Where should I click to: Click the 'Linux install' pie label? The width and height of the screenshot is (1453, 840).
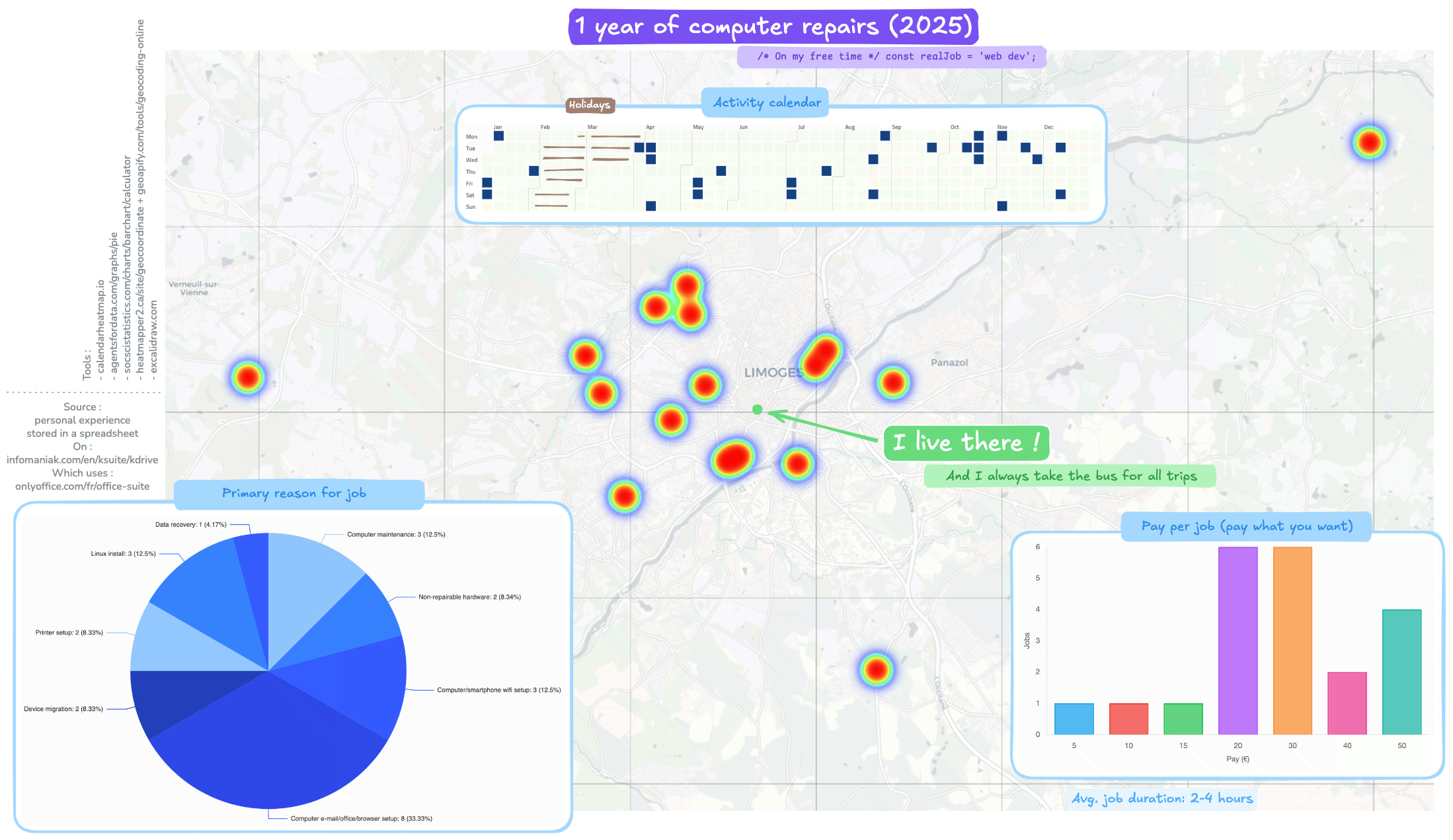click(x=123, y=554)
